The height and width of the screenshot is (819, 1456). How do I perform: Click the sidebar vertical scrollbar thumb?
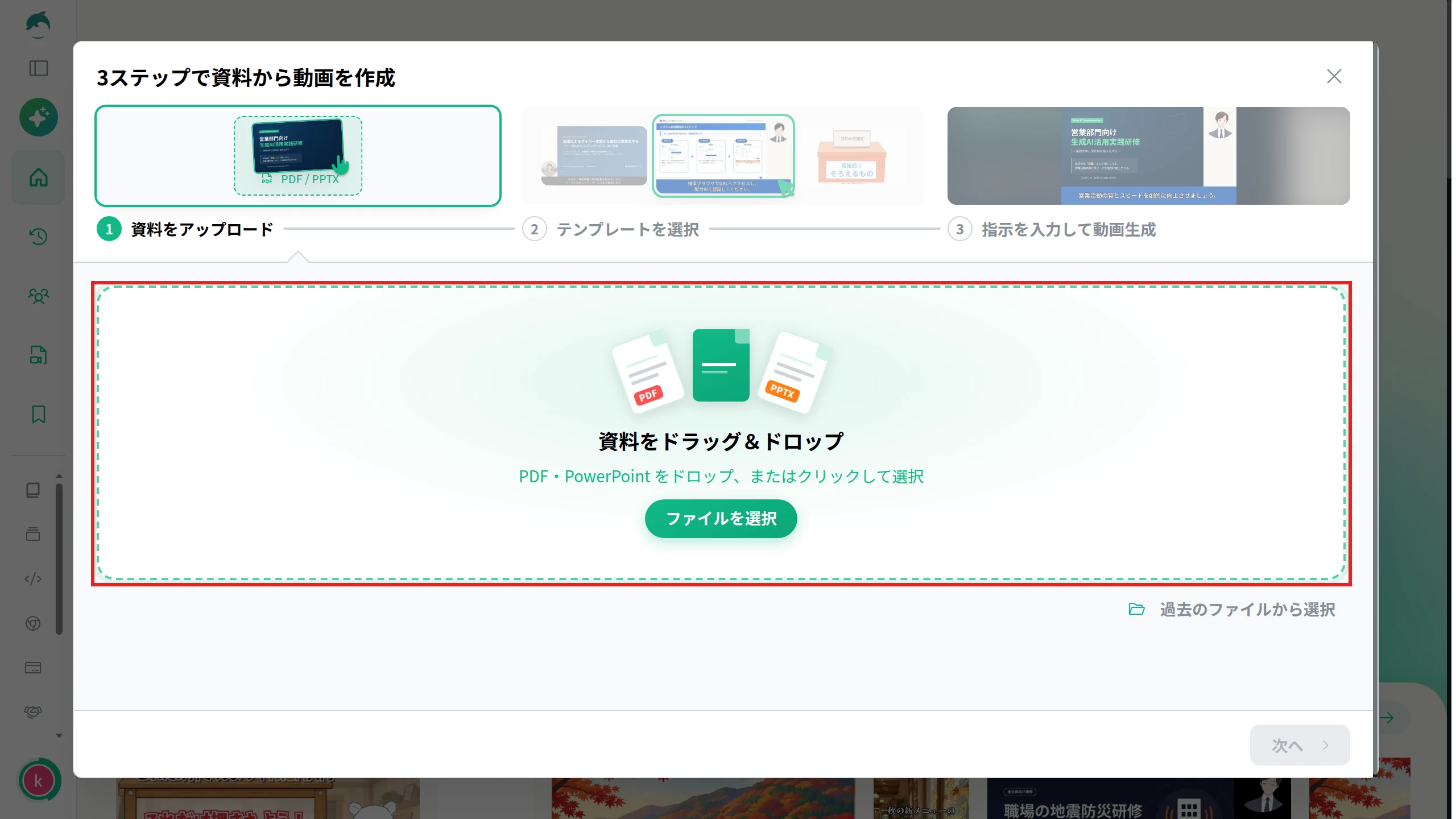click(59, 559)
